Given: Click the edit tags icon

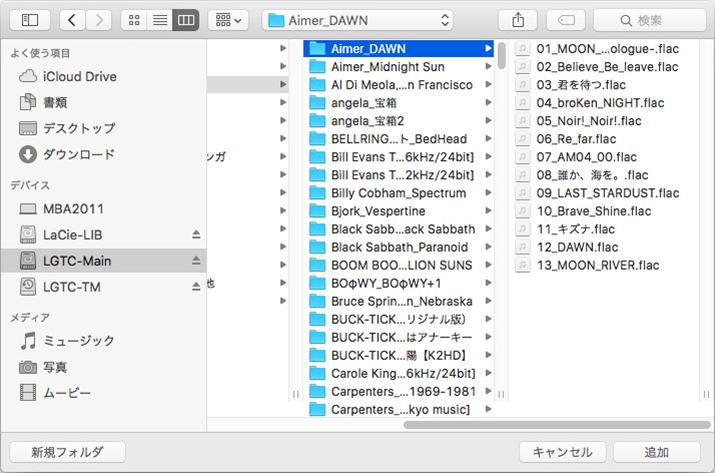Looking at the screenshot, I should (565, 20).
